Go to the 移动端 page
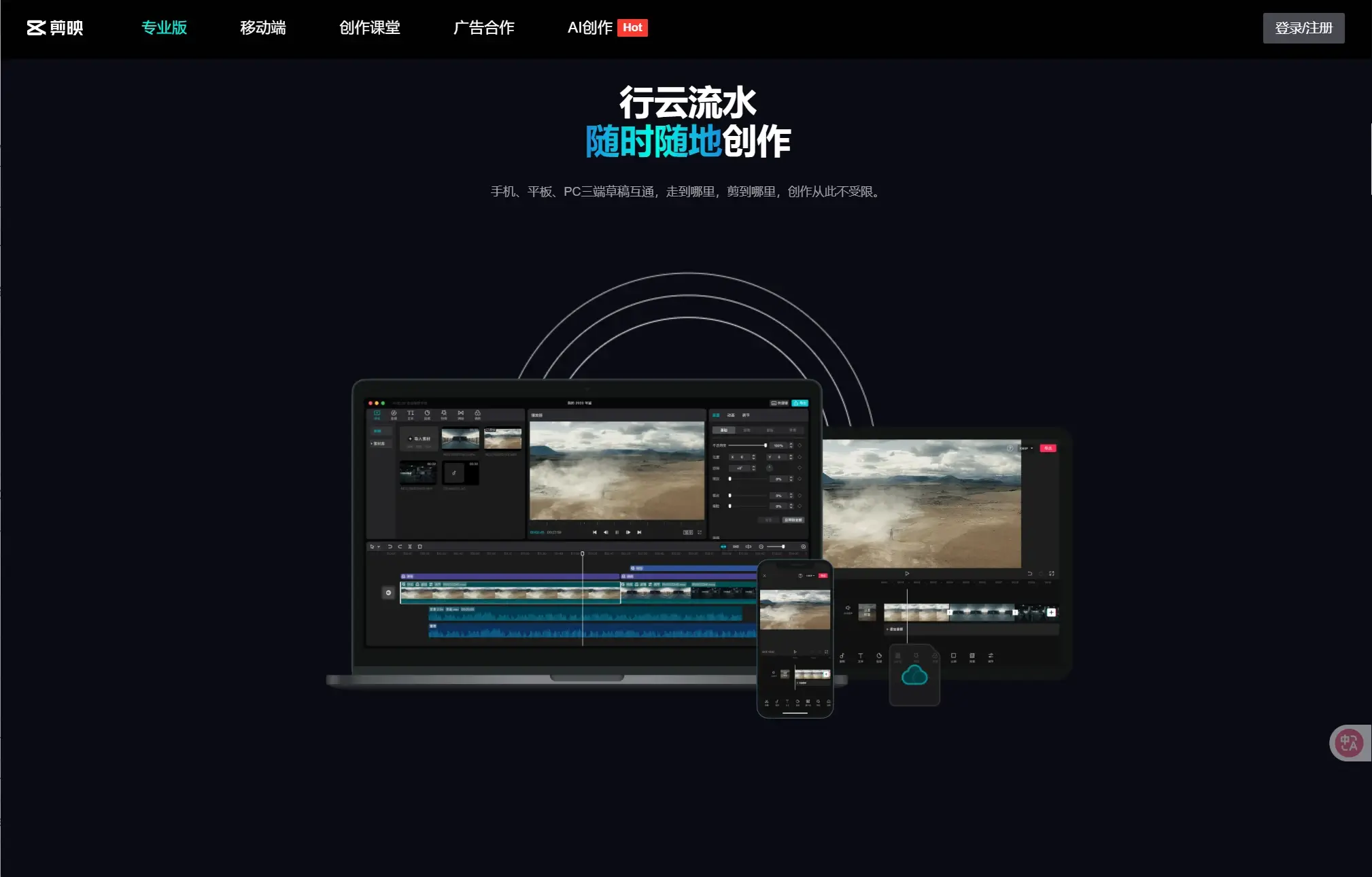This screenshot has height=877, width=1372. pos(263,28)
